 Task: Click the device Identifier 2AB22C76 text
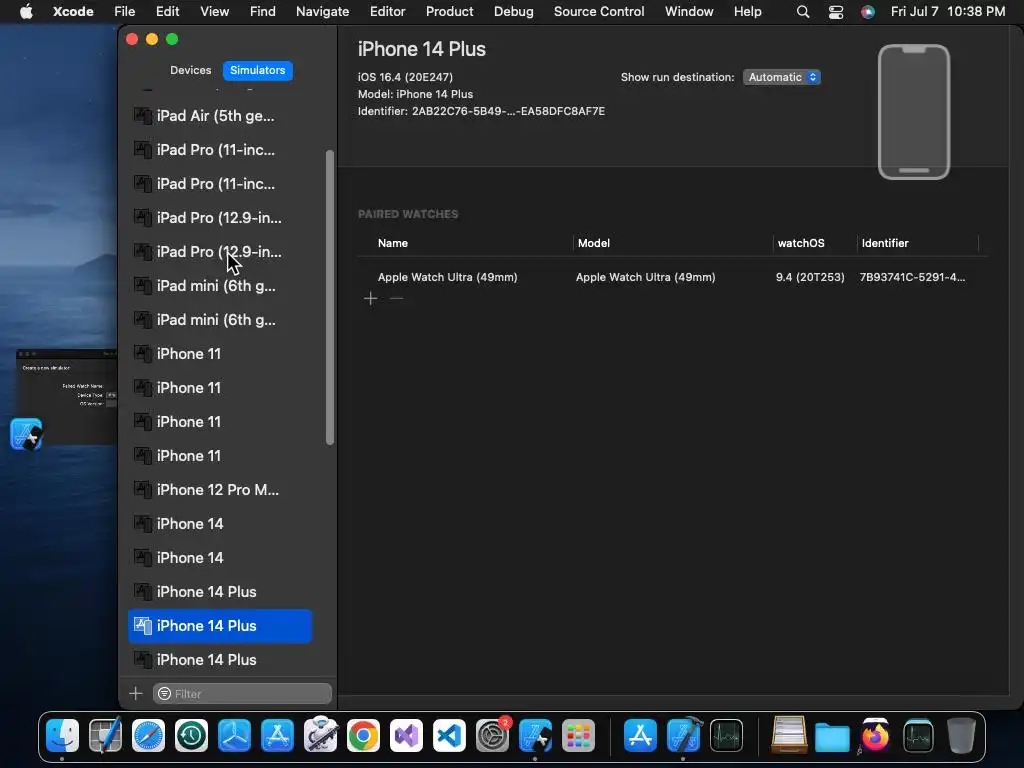coord(481,111)
